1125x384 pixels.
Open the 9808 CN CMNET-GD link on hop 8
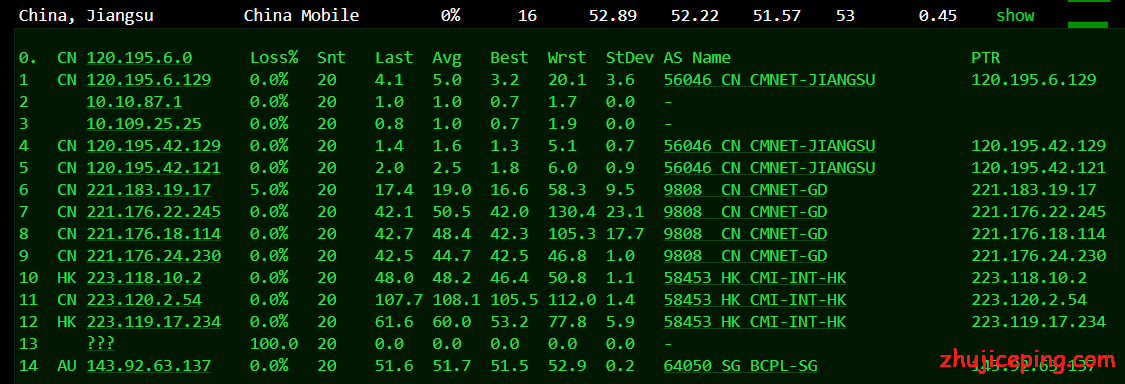coord(745,234)
